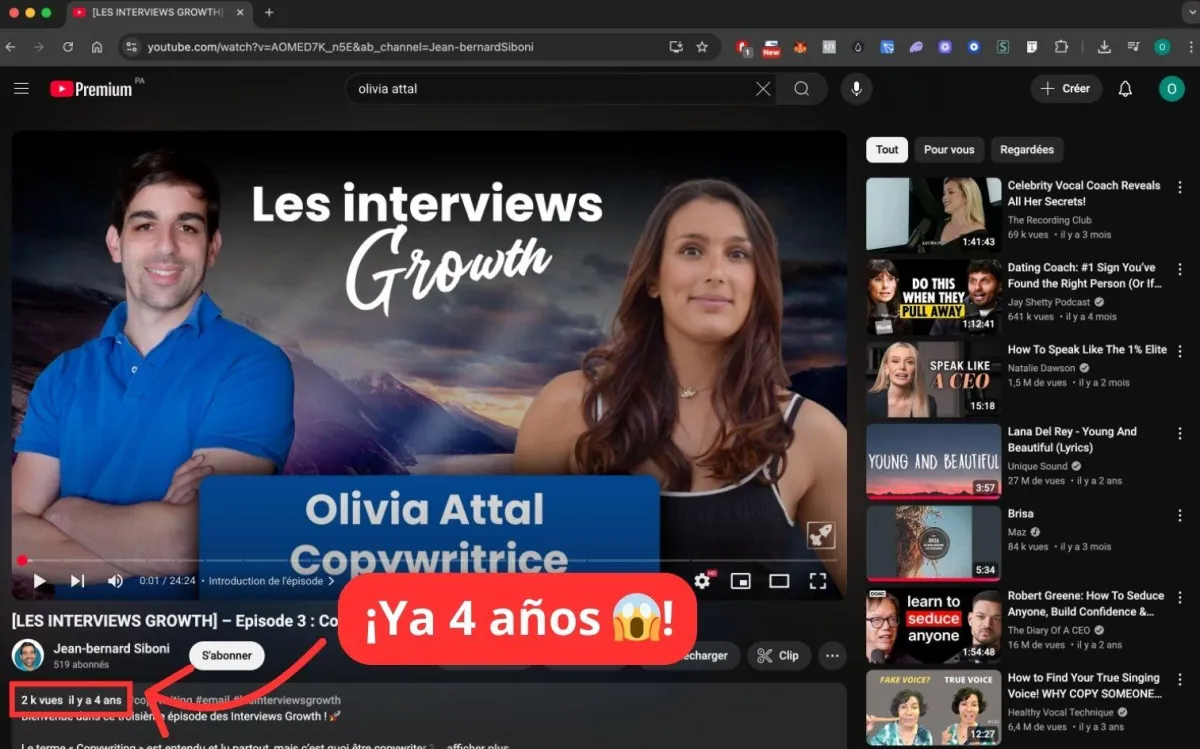View site information in the address bar
This screenshot has height=749, width=1200.
point(131,47)
